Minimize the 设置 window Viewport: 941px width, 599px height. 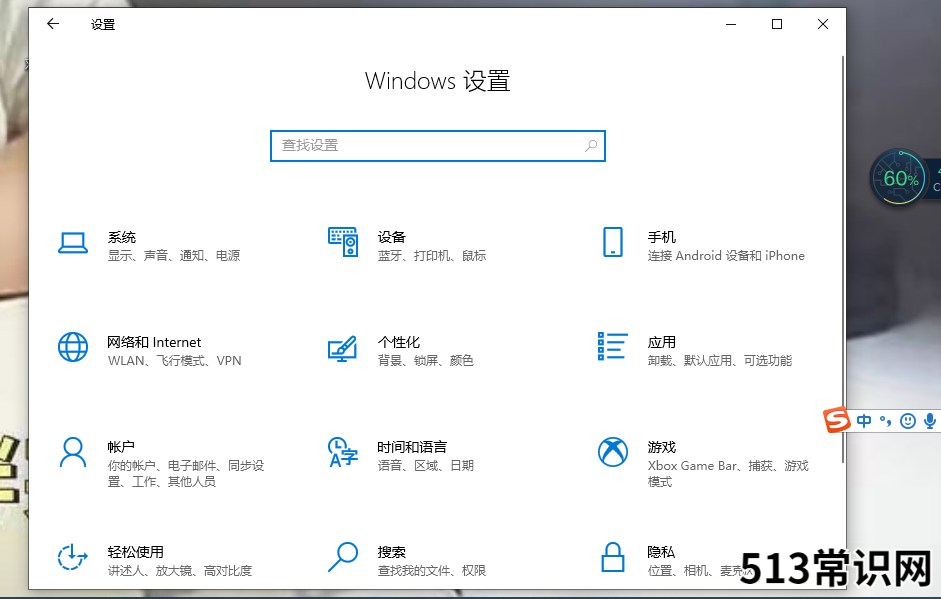731,24
